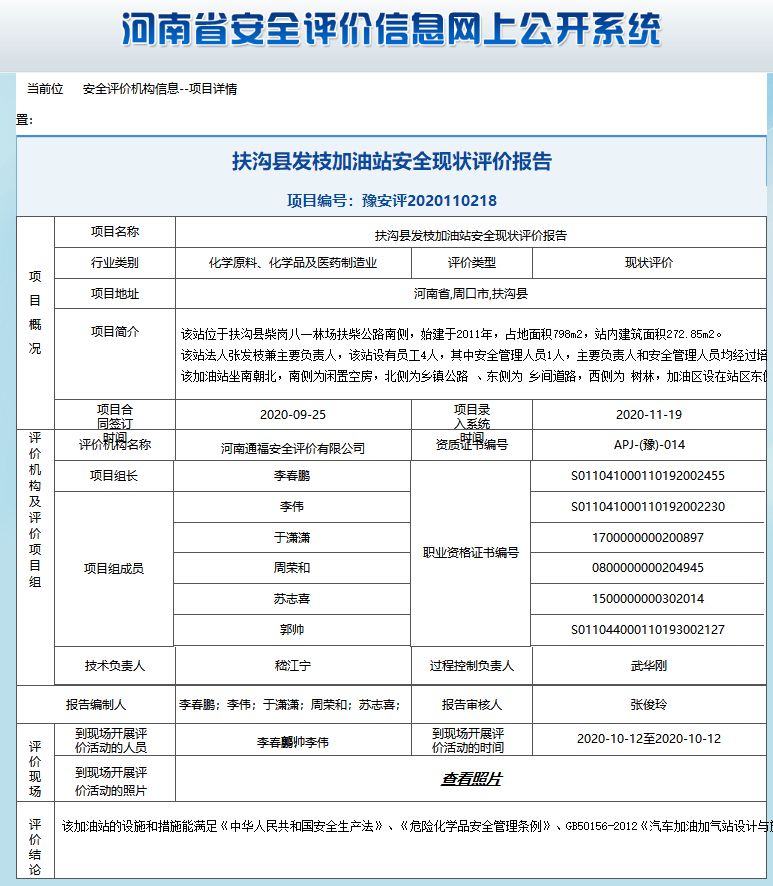This screenshot has height=886, width=773.
Task: Click the 过程控制负责人 label
Action: pos(472,666)
